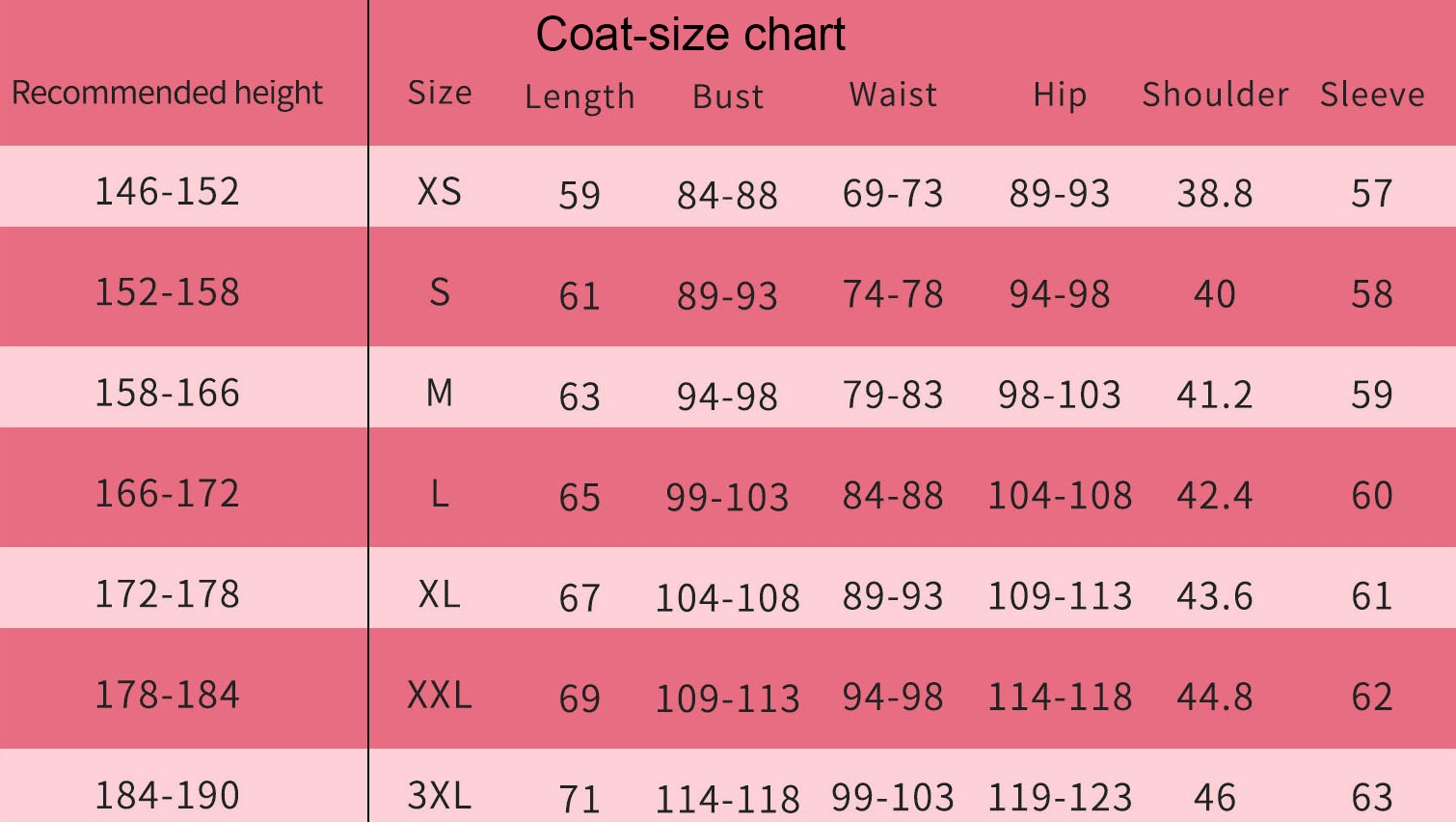Click the 3XL size label

pos(440,796)
